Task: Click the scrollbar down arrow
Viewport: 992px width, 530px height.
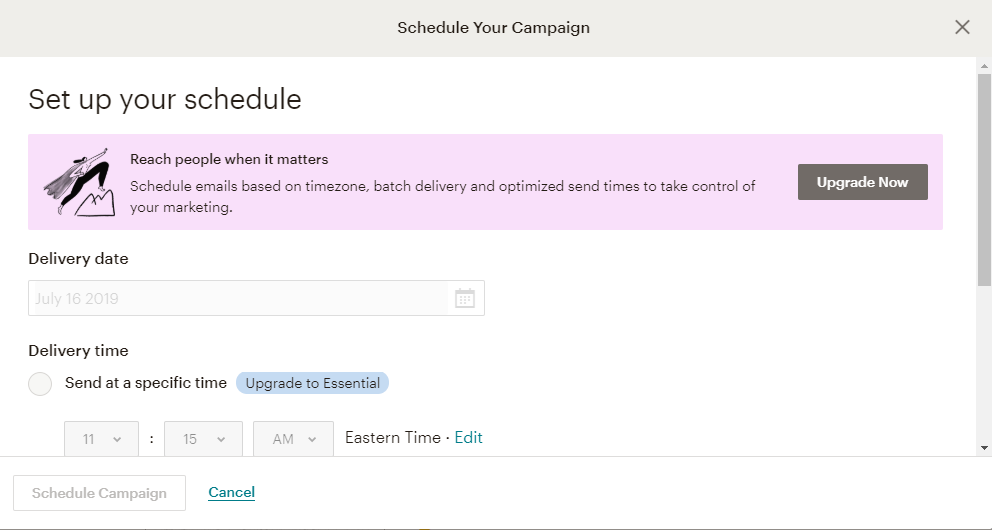Action: 984,447
